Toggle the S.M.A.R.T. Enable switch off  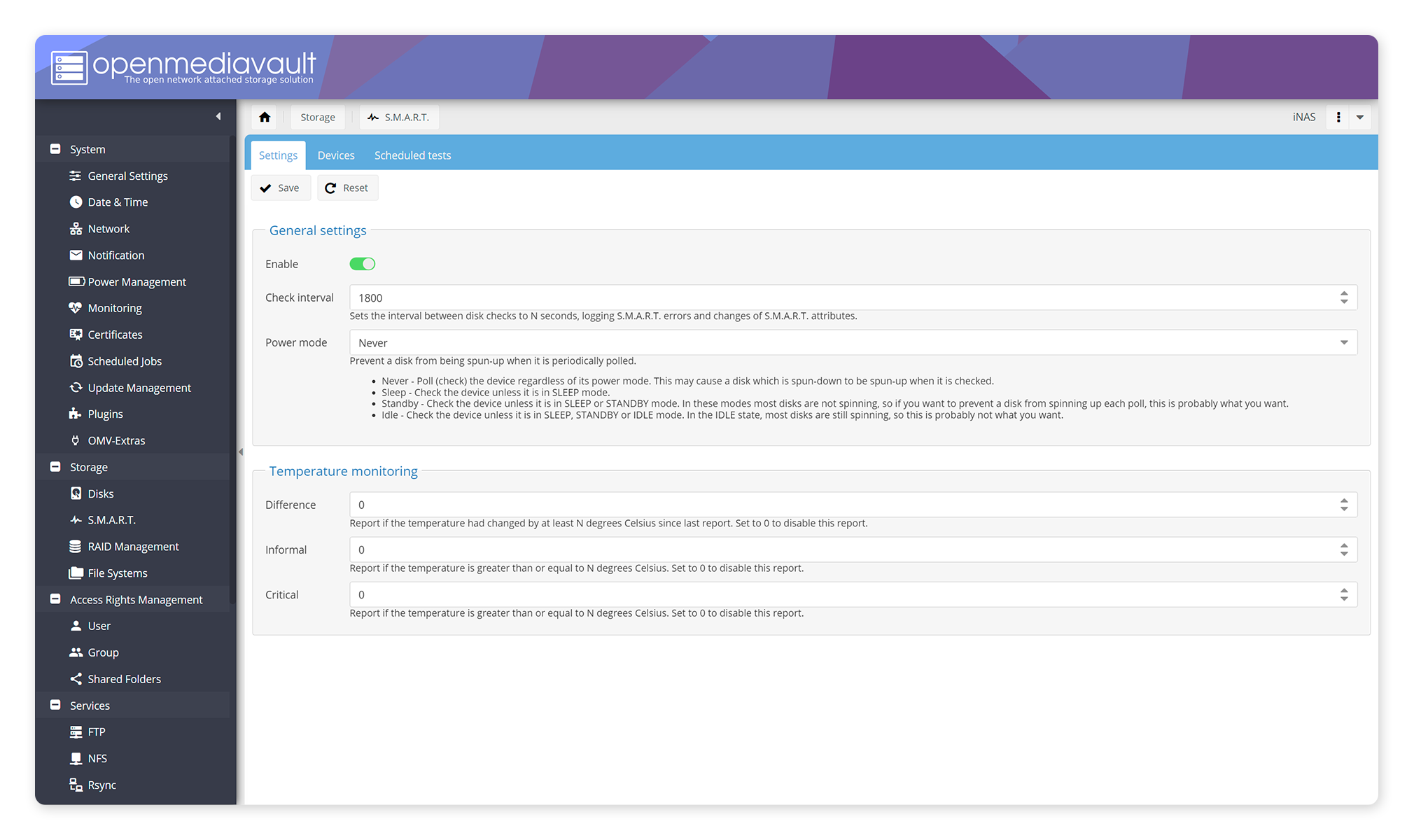363,264
